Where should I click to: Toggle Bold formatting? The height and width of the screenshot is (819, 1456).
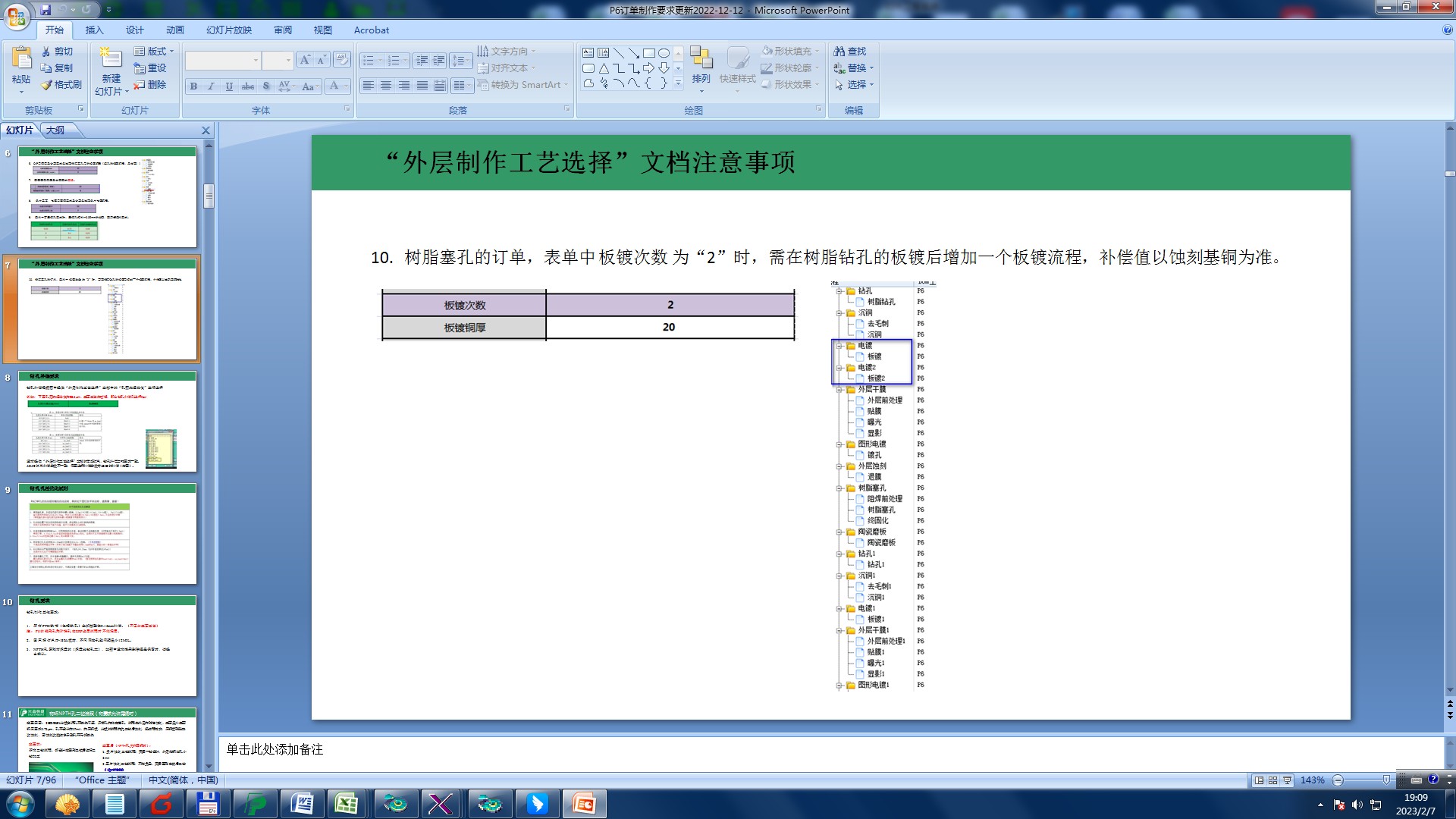point(193,86)
